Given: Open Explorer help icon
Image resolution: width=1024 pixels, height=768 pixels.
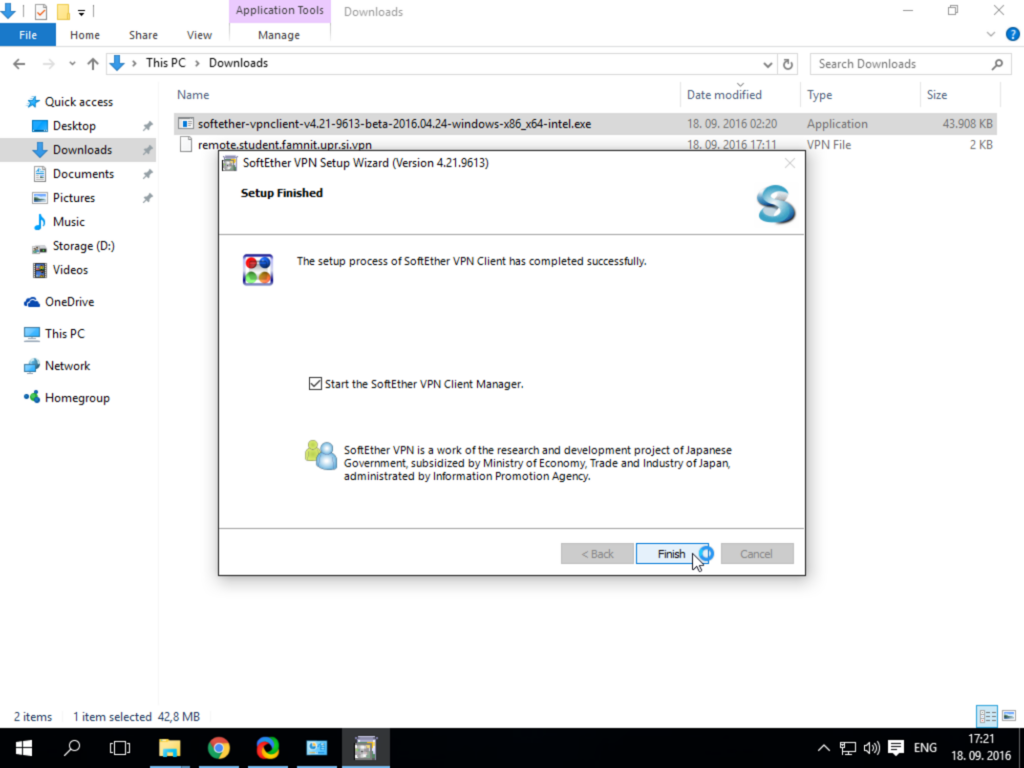Looking at the screenshot, I should pos(1012,35).
